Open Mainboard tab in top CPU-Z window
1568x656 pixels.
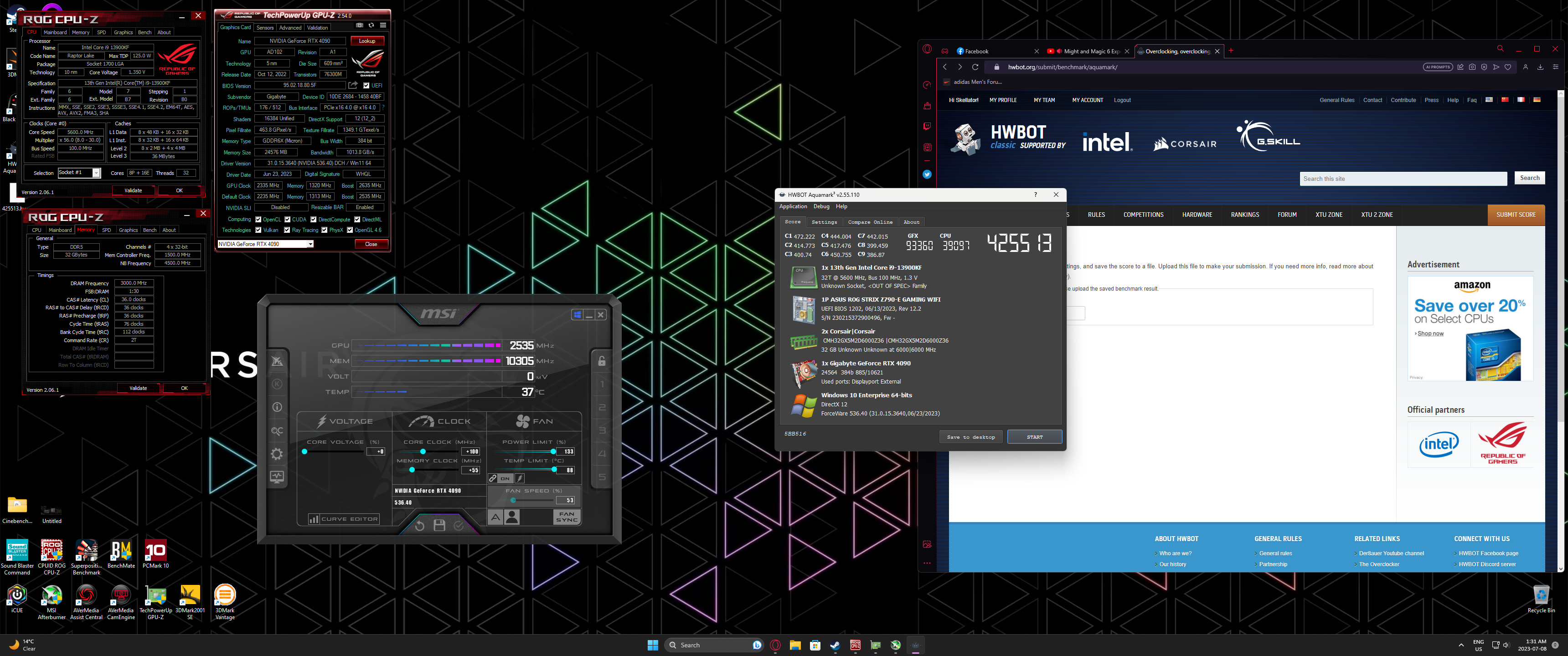click(55, 32)
